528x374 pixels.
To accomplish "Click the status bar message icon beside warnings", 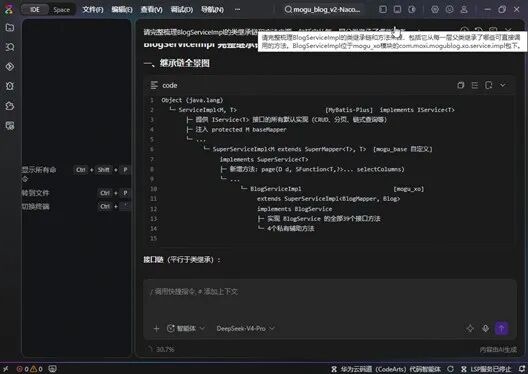I will [x=52, y=369].
